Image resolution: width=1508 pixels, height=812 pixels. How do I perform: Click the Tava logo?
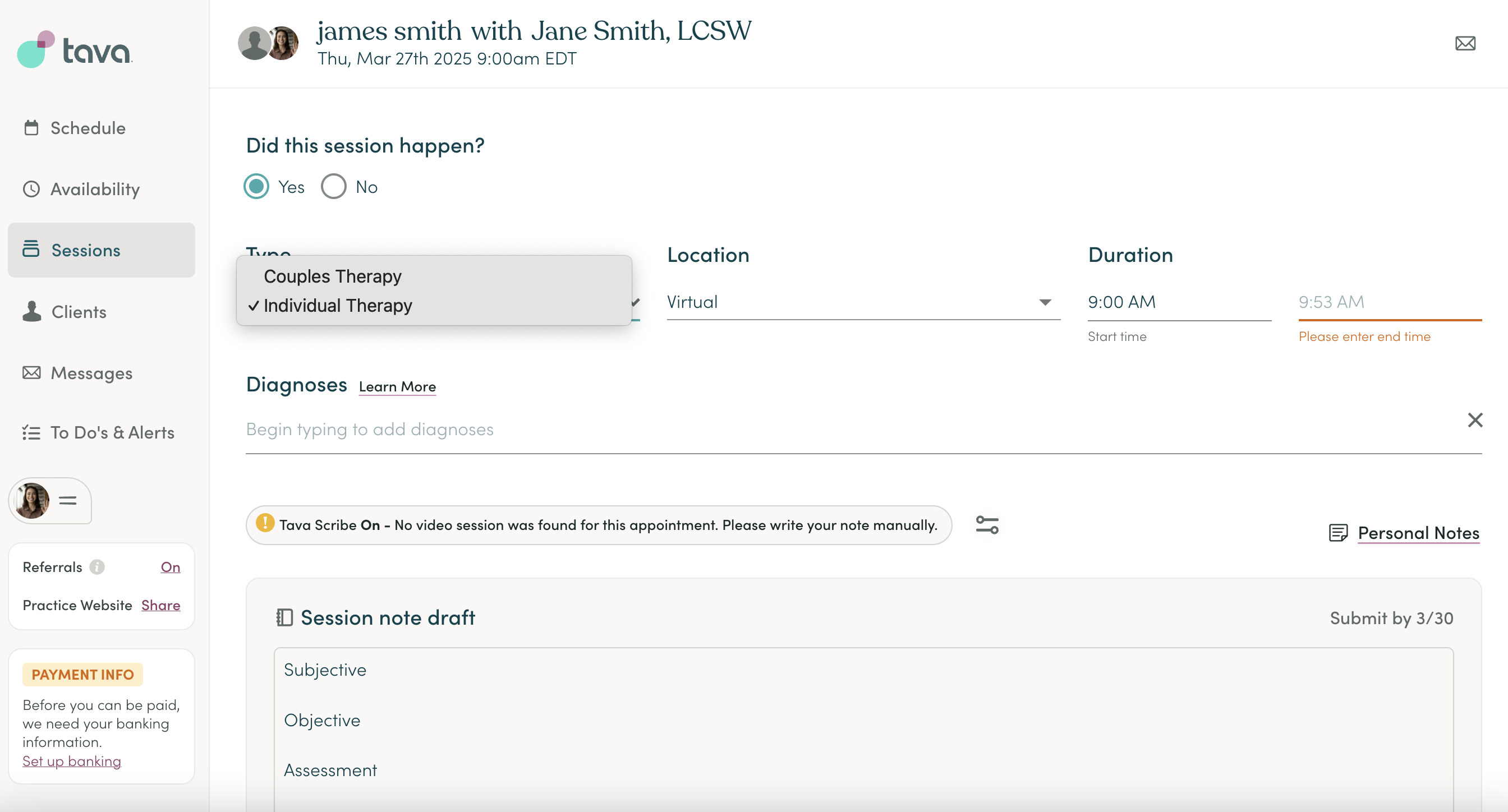click(75, 49)
